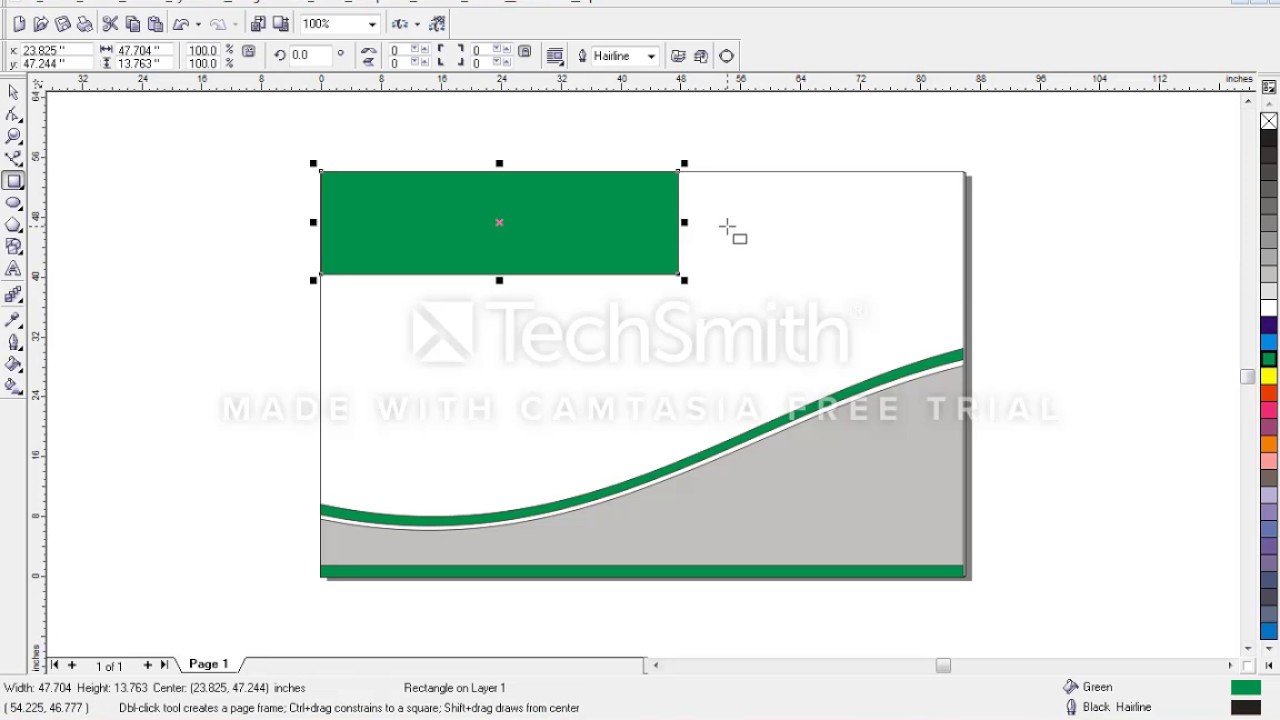Go to the last page navigation arrow
This screenshot has height=720, width=1280.
164,665
